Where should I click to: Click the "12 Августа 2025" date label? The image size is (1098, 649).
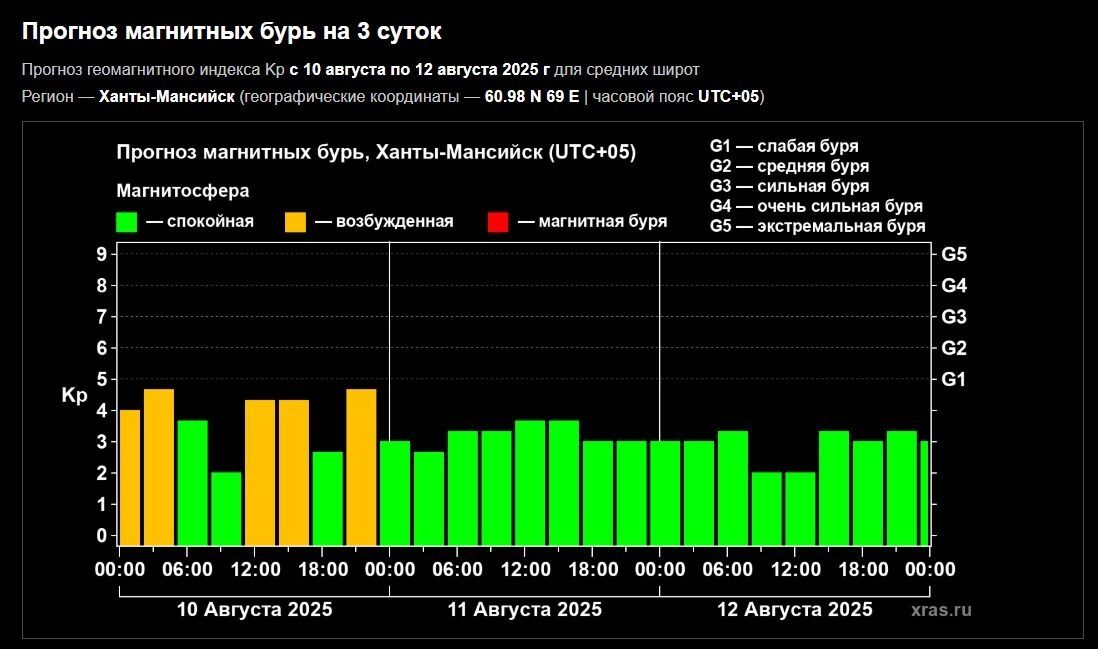tap(795, 610)
